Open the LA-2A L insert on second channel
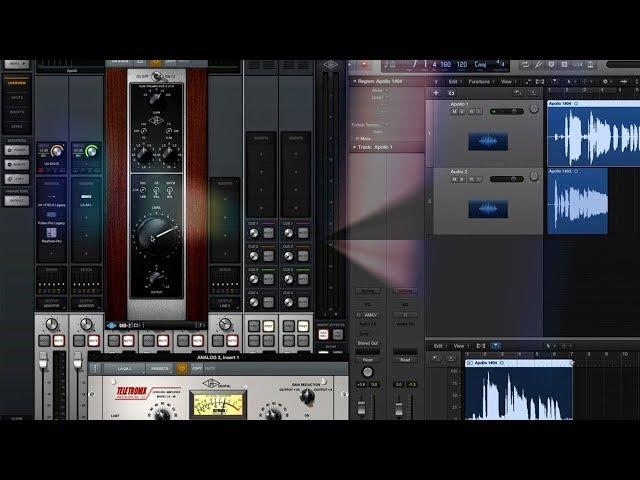This screenshot has width=640, height=480. point(86,200)
